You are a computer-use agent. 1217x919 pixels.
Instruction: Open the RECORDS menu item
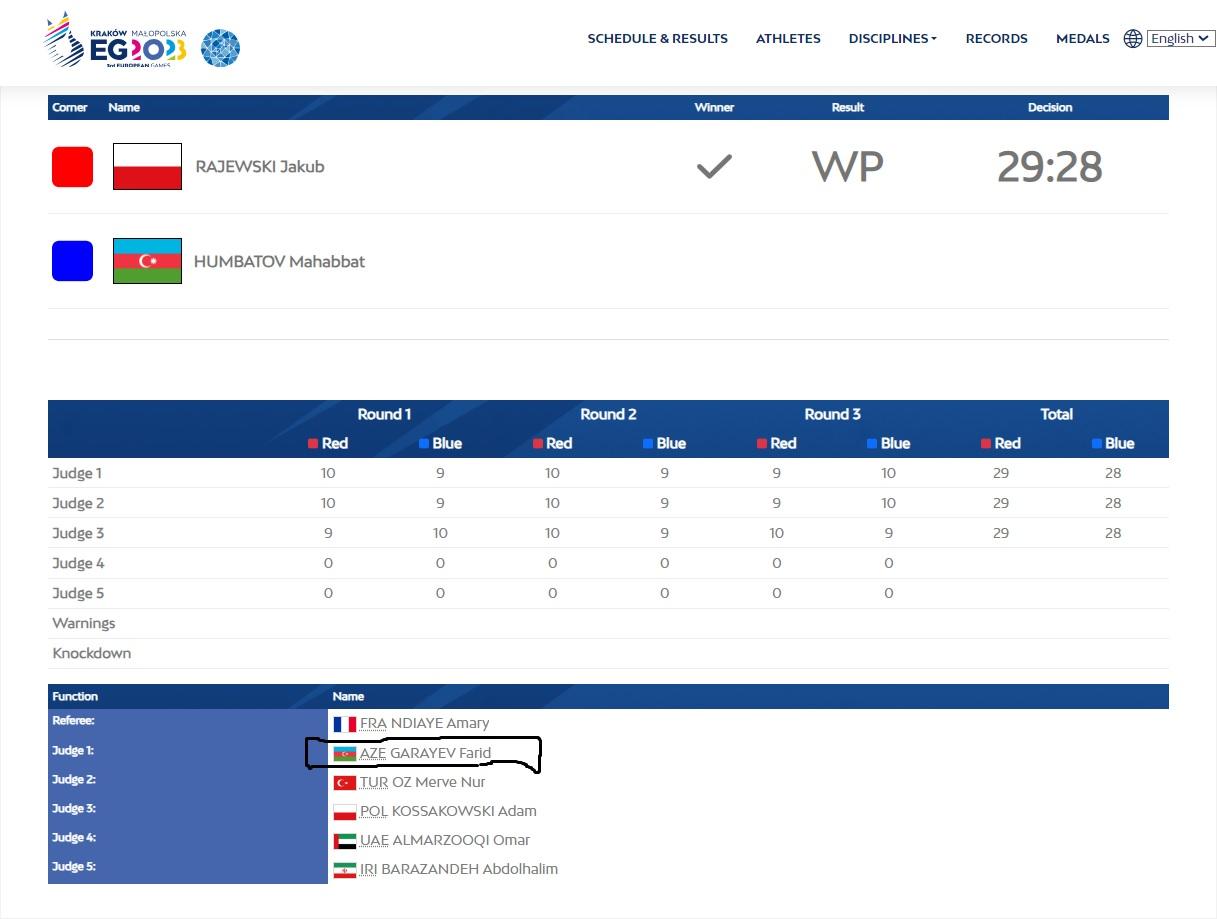(x=996, y=39)
